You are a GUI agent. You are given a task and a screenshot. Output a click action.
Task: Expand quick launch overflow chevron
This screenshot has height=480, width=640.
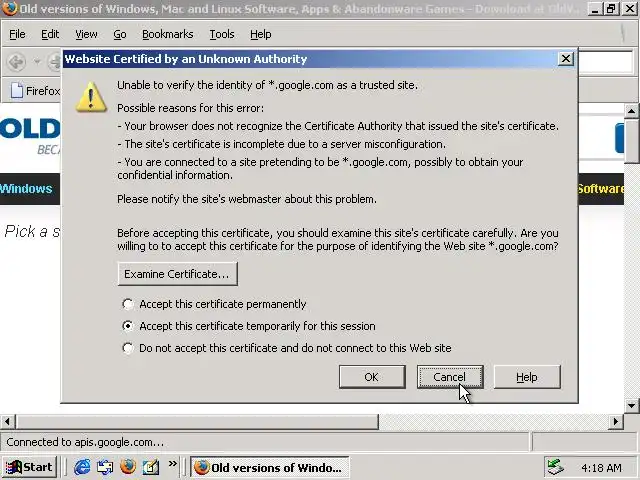tap(173, 463)
